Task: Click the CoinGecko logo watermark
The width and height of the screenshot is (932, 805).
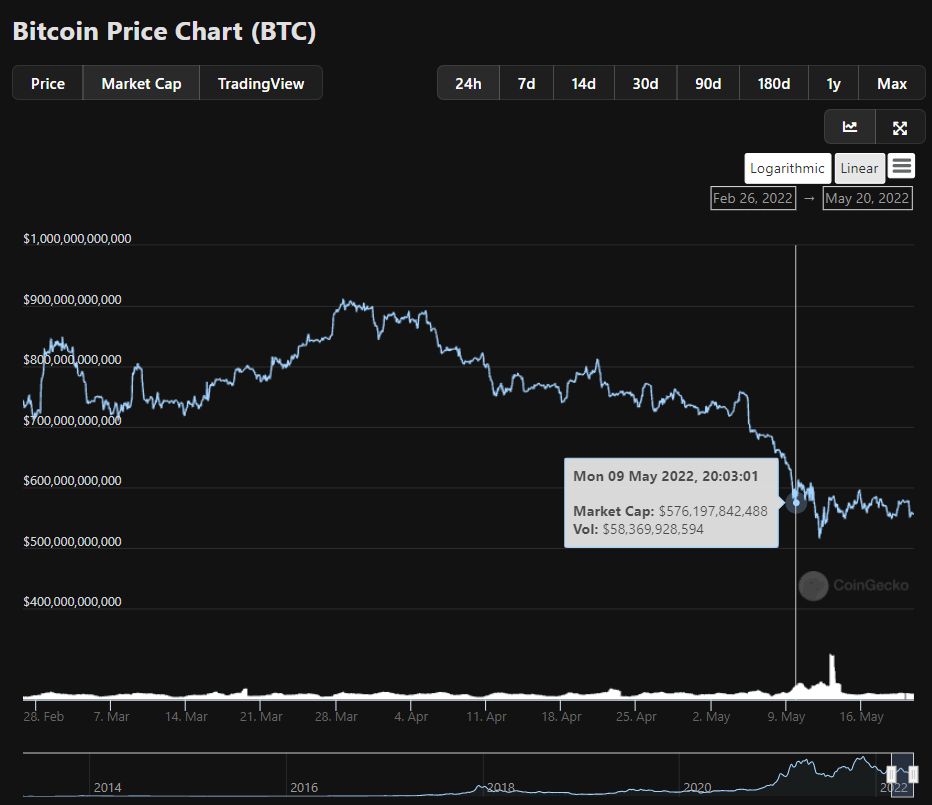Action: 854,585
